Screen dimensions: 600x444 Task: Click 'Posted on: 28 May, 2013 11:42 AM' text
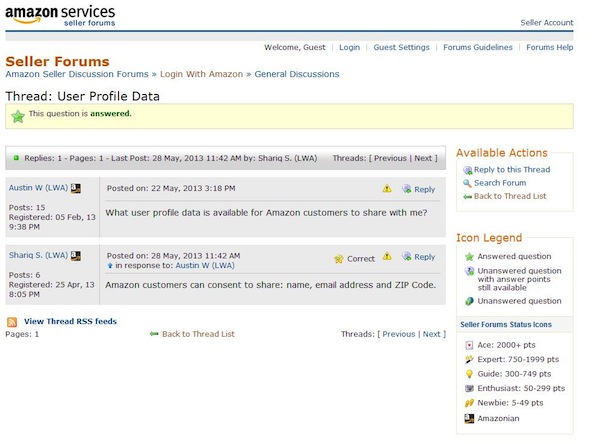tap(173, 256)
